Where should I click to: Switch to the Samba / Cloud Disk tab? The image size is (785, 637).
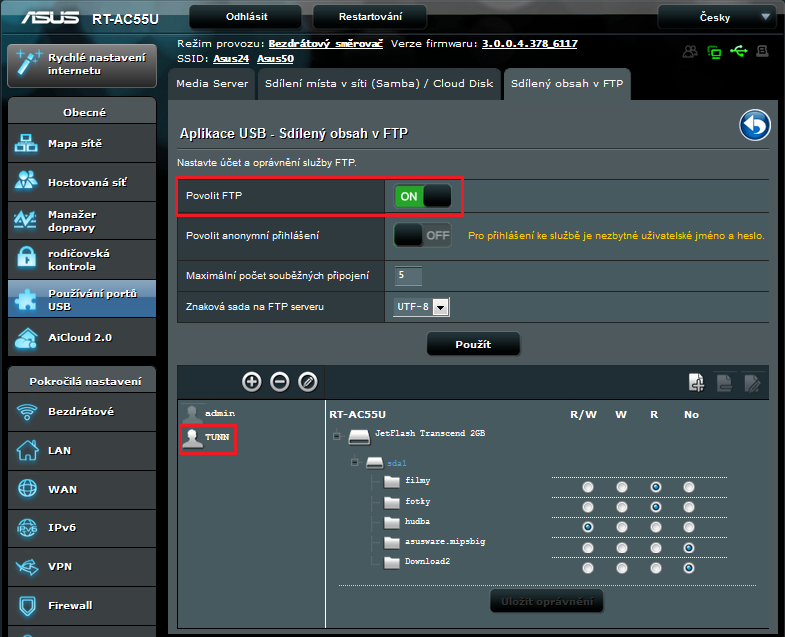[379, 84]
